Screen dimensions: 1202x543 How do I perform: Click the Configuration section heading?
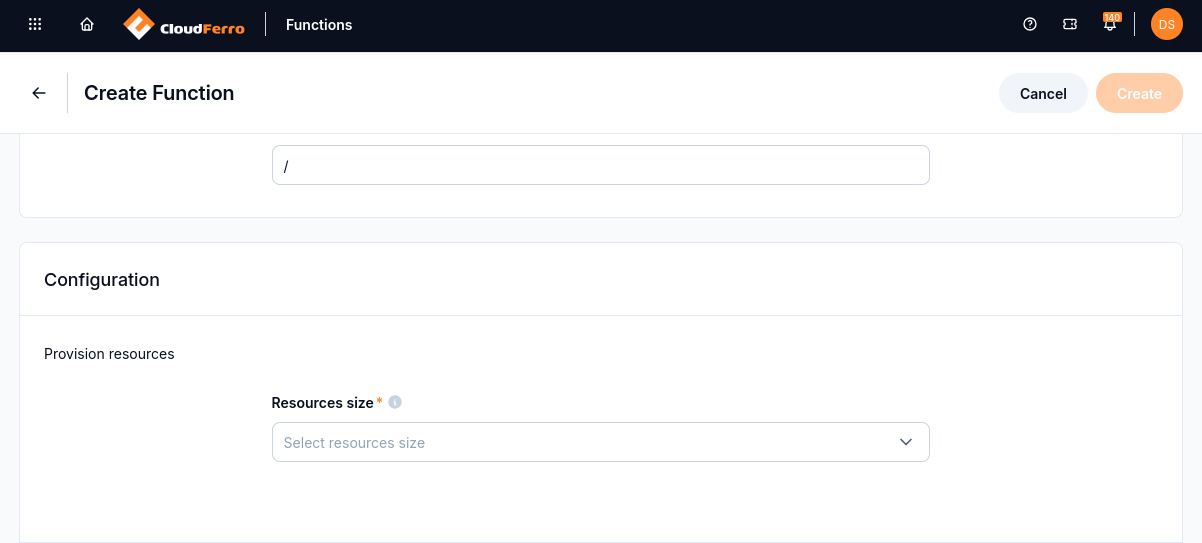102,280
